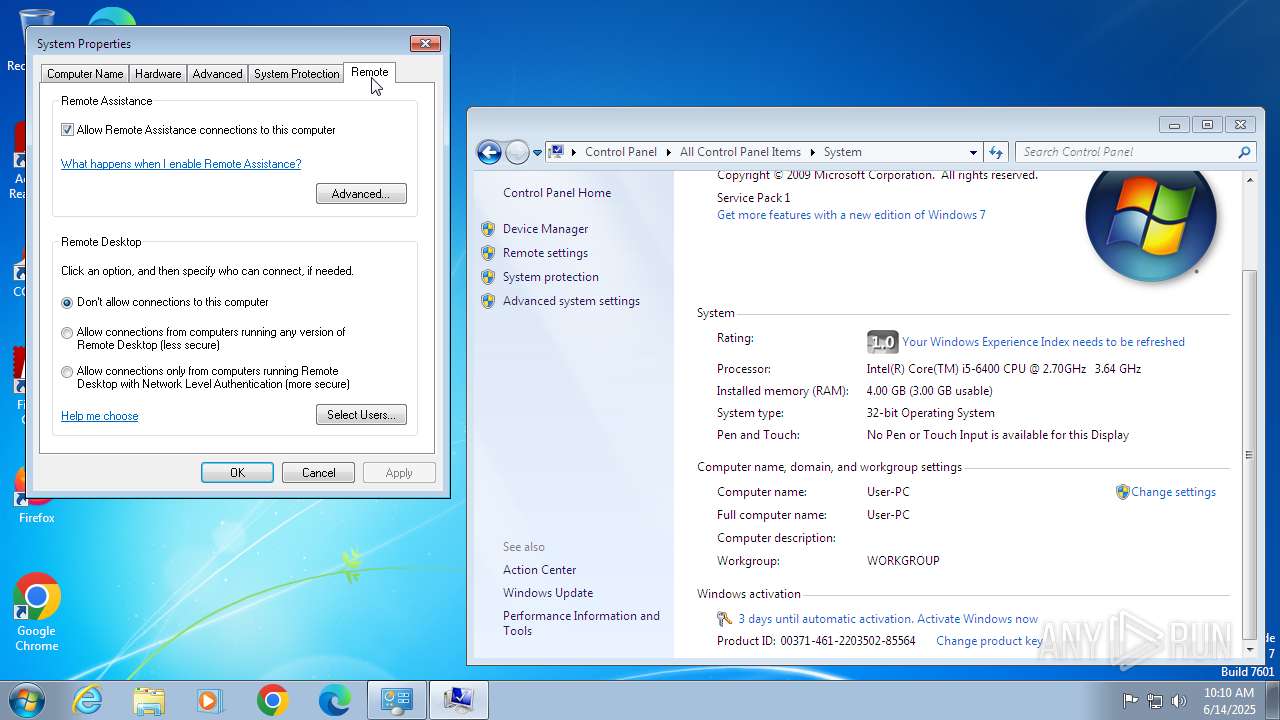
Task: Switch to Advanced tab
Action: point(217,74)
